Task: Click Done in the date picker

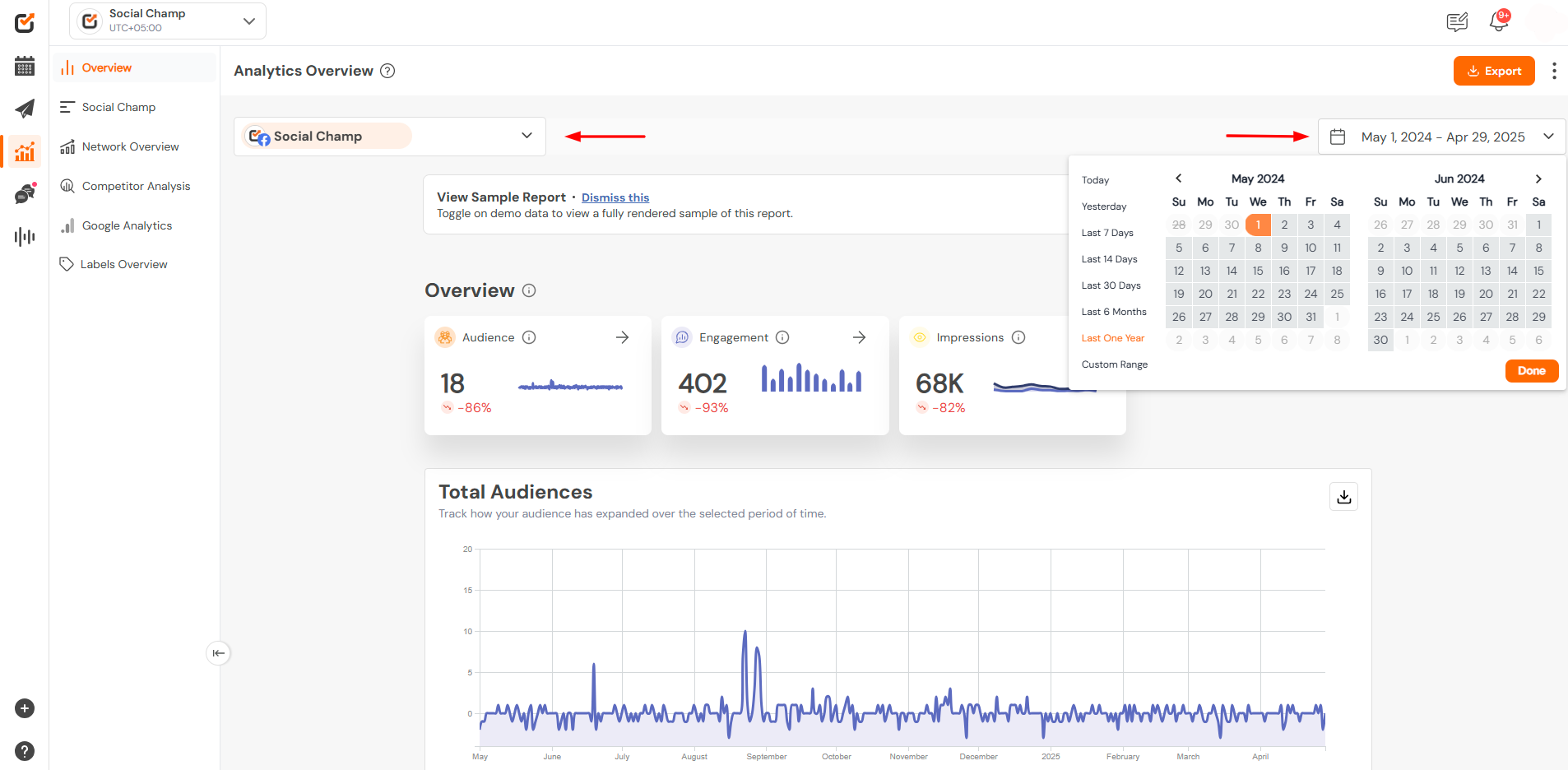Action: [x=1532, y=371]
